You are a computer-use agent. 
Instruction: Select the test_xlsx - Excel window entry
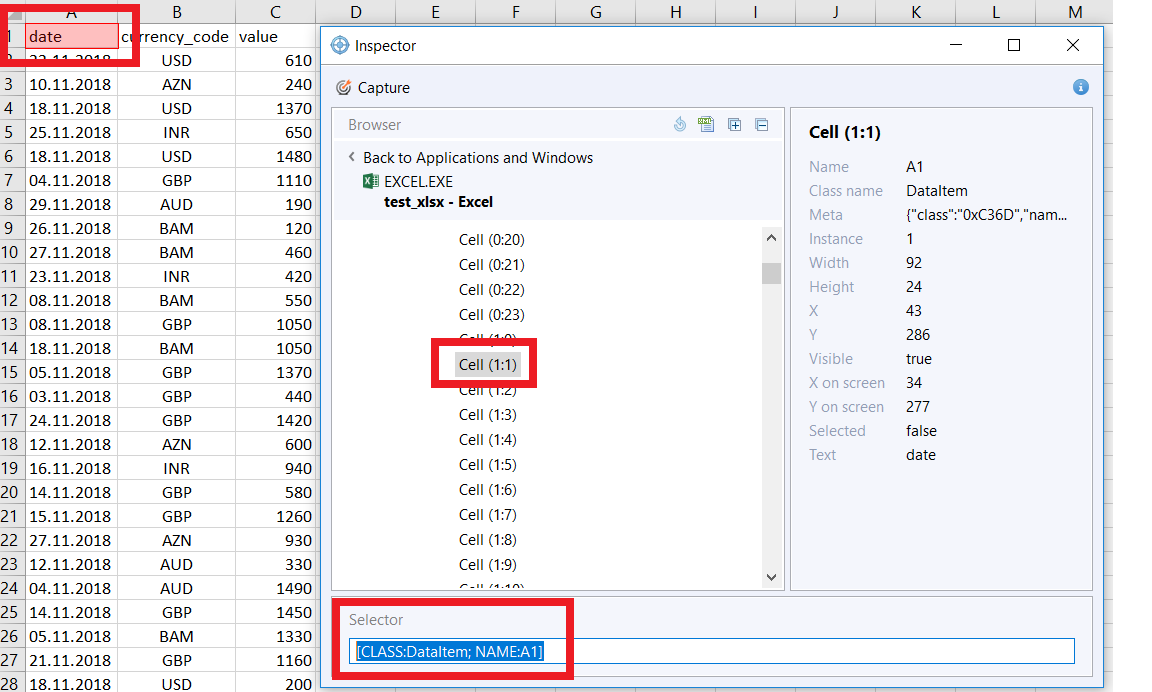point(438,202)
